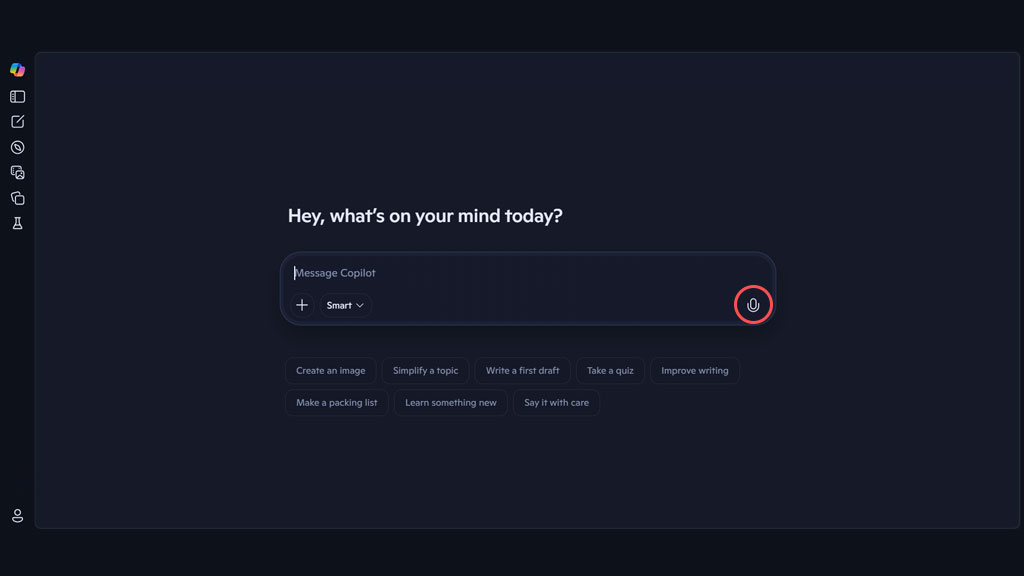Image resolution: width=1024 pixels, height=576 pixels.
Task: Focus the Message Copilot input field
Action: pyautogui.click(x=528, y=273)
